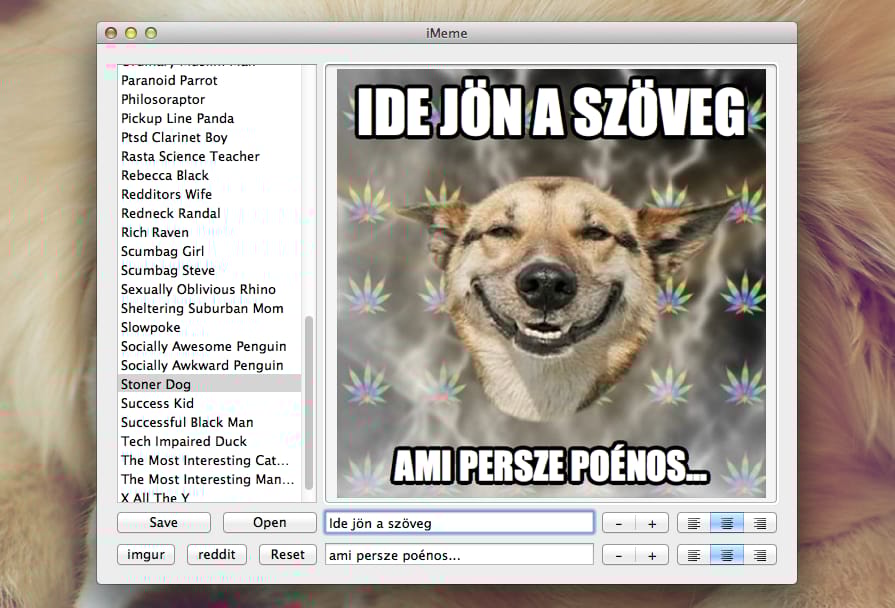Select Rebecca Black in the list
This screenshot has width=895, height=608.
[x=209, y=175]
